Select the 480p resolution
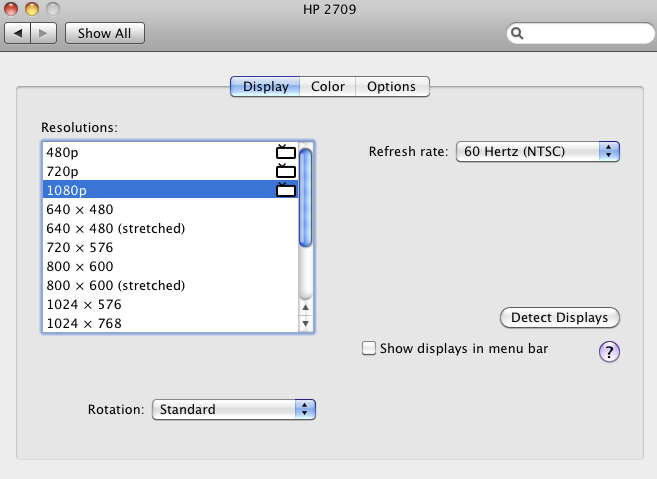This screenshot has height=479, width=657. 170,152
